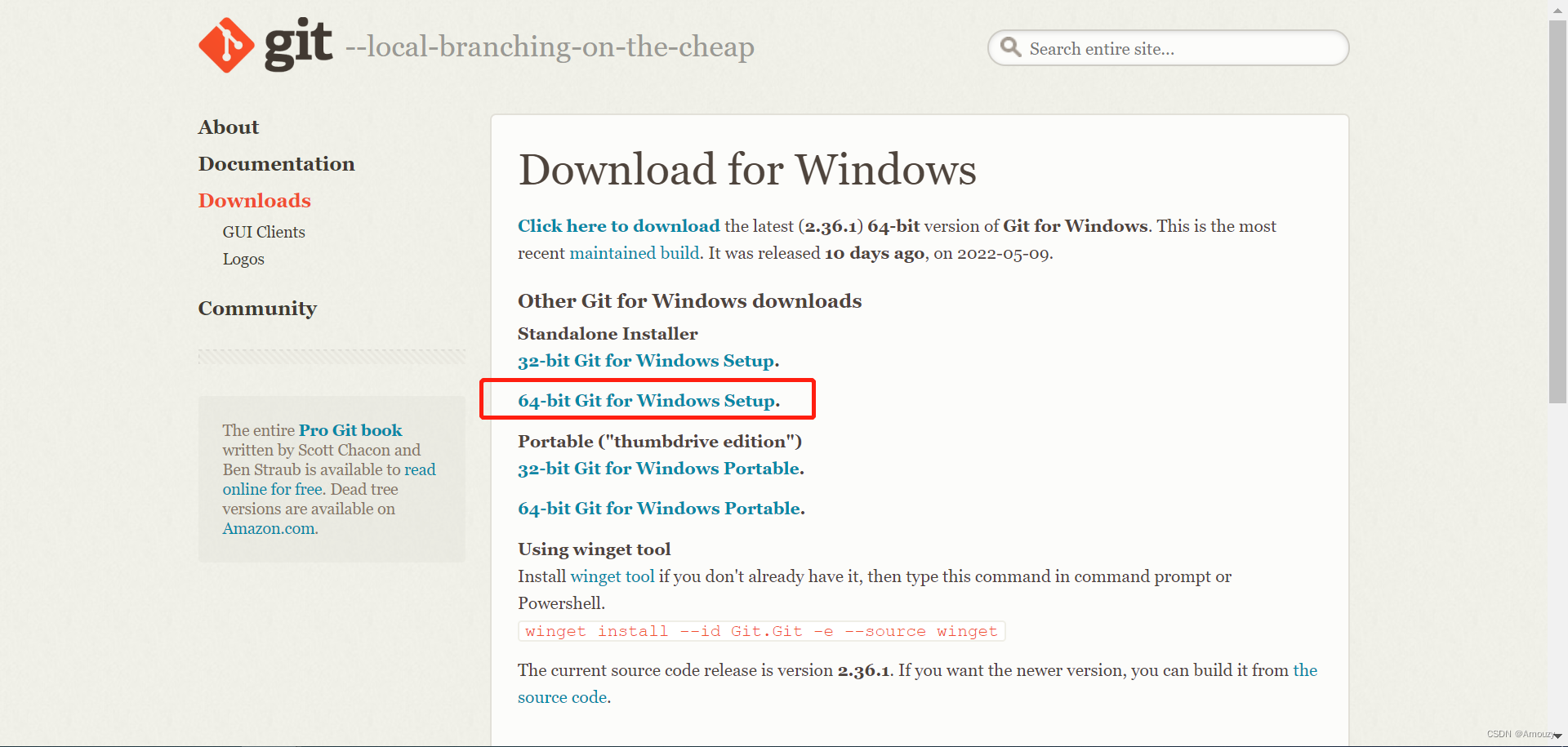Image resolution: width=1568 pixels, height=747 pixels.
Task: Click the 'Using winget tool' heading
Action: [595, 549]
